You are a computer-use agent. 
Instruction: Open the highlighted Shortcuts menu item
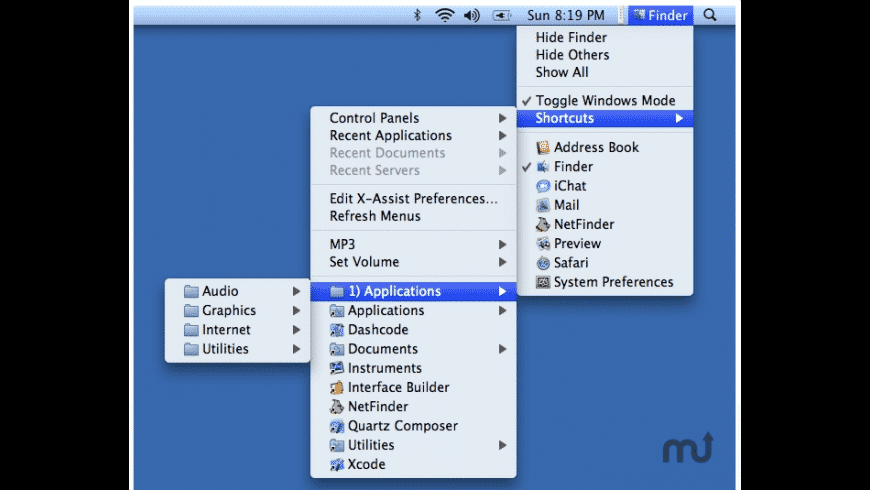pos(605,118)
